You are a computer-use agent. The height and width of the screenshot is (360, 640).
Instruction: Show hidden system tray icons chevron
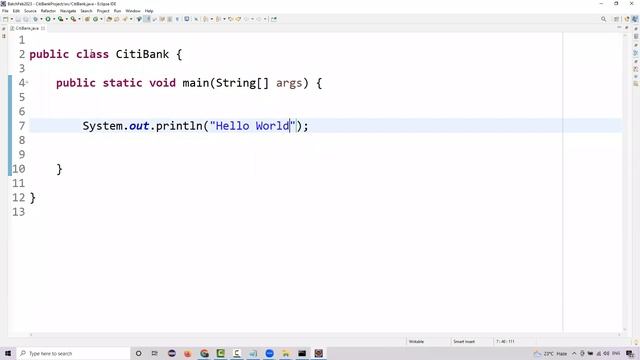coord(574,353)
